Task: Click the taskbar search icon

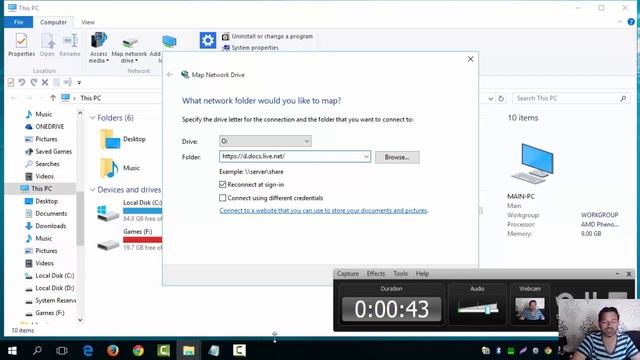Action: [37, 350]
